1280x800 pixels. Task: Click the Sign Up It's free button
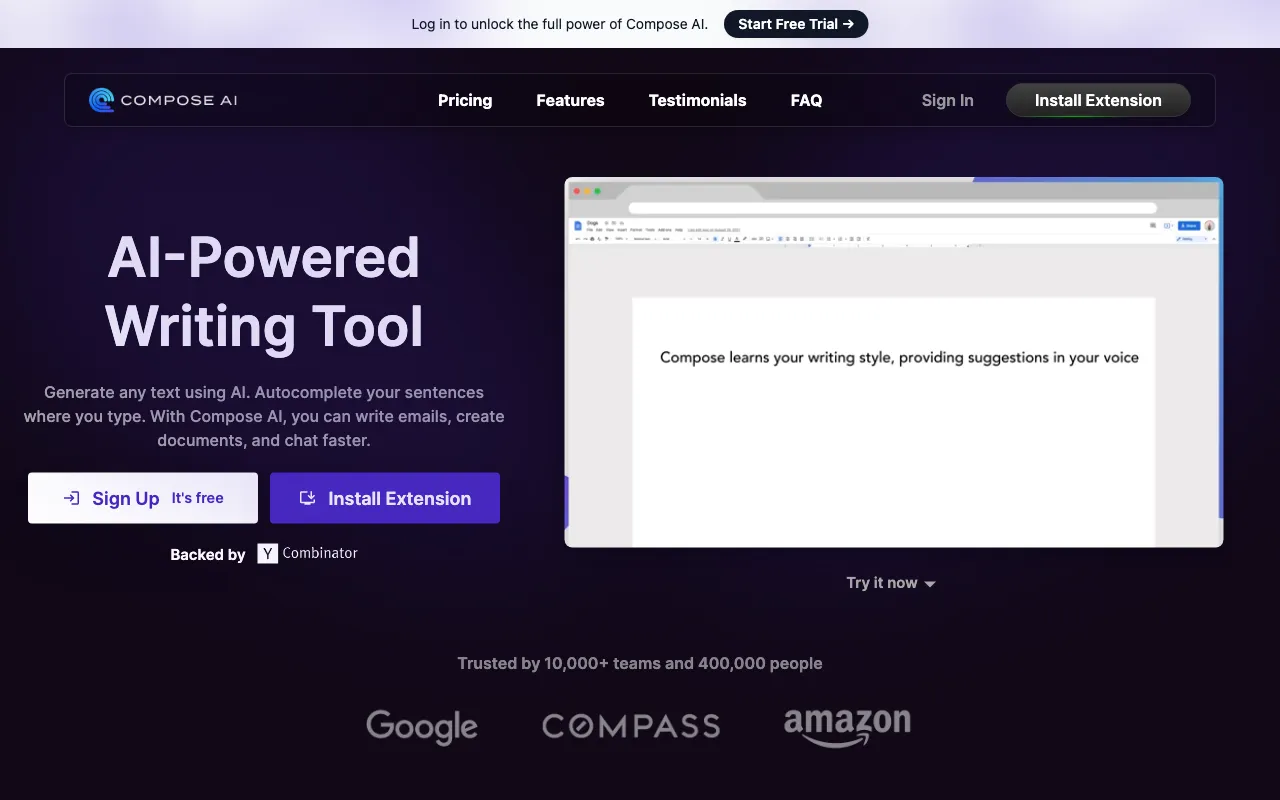pyautogui.click(x=143, y=498)
